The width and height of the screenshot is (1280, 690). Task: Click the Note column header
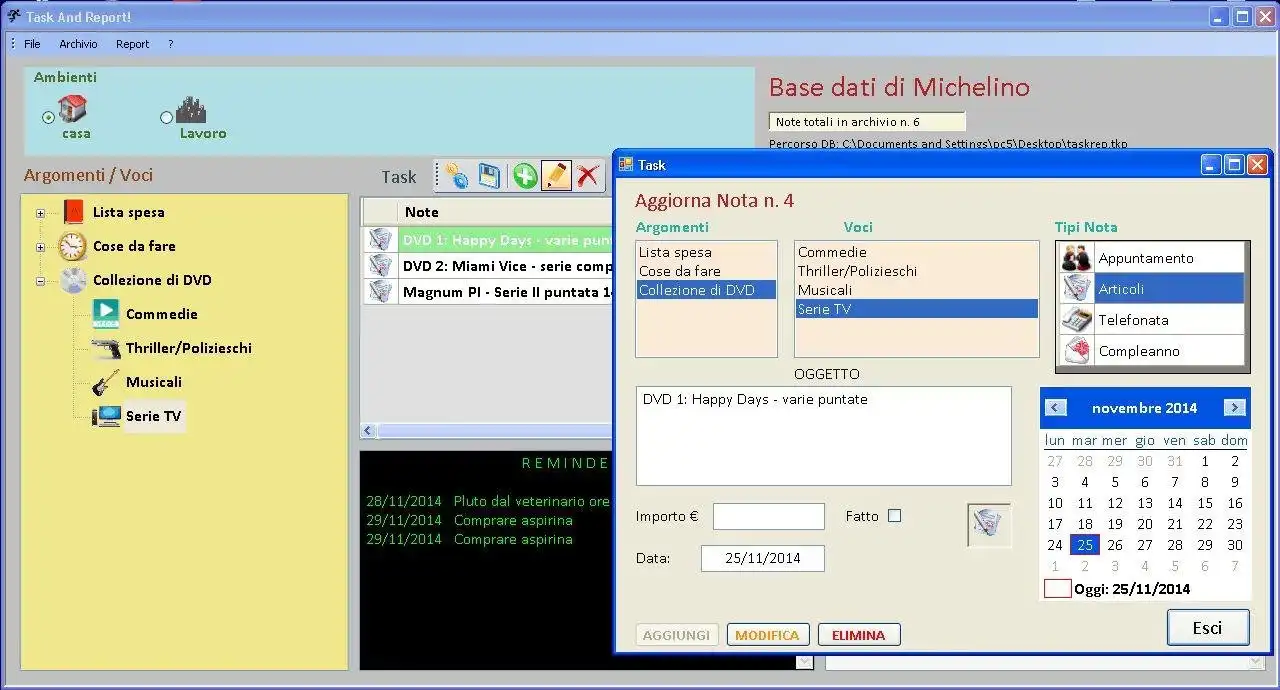point(421,212)
